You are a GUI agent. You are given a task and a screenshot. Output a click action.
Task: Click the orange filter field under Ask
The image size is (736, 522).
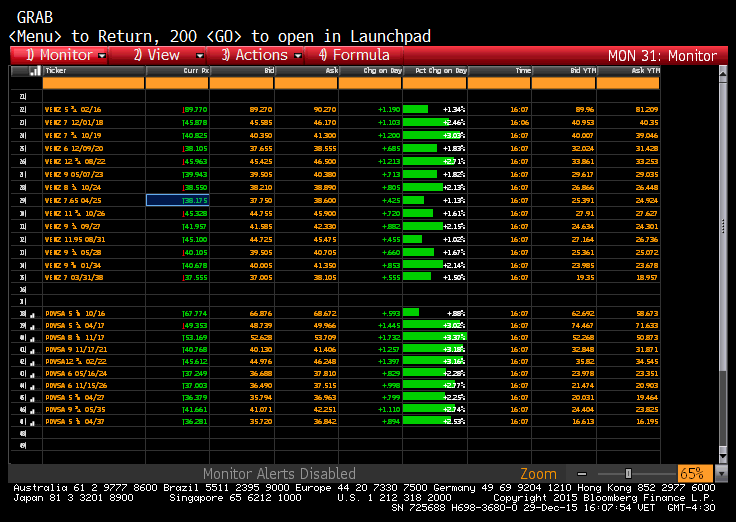pyautogui.click(x=306, y=83)
